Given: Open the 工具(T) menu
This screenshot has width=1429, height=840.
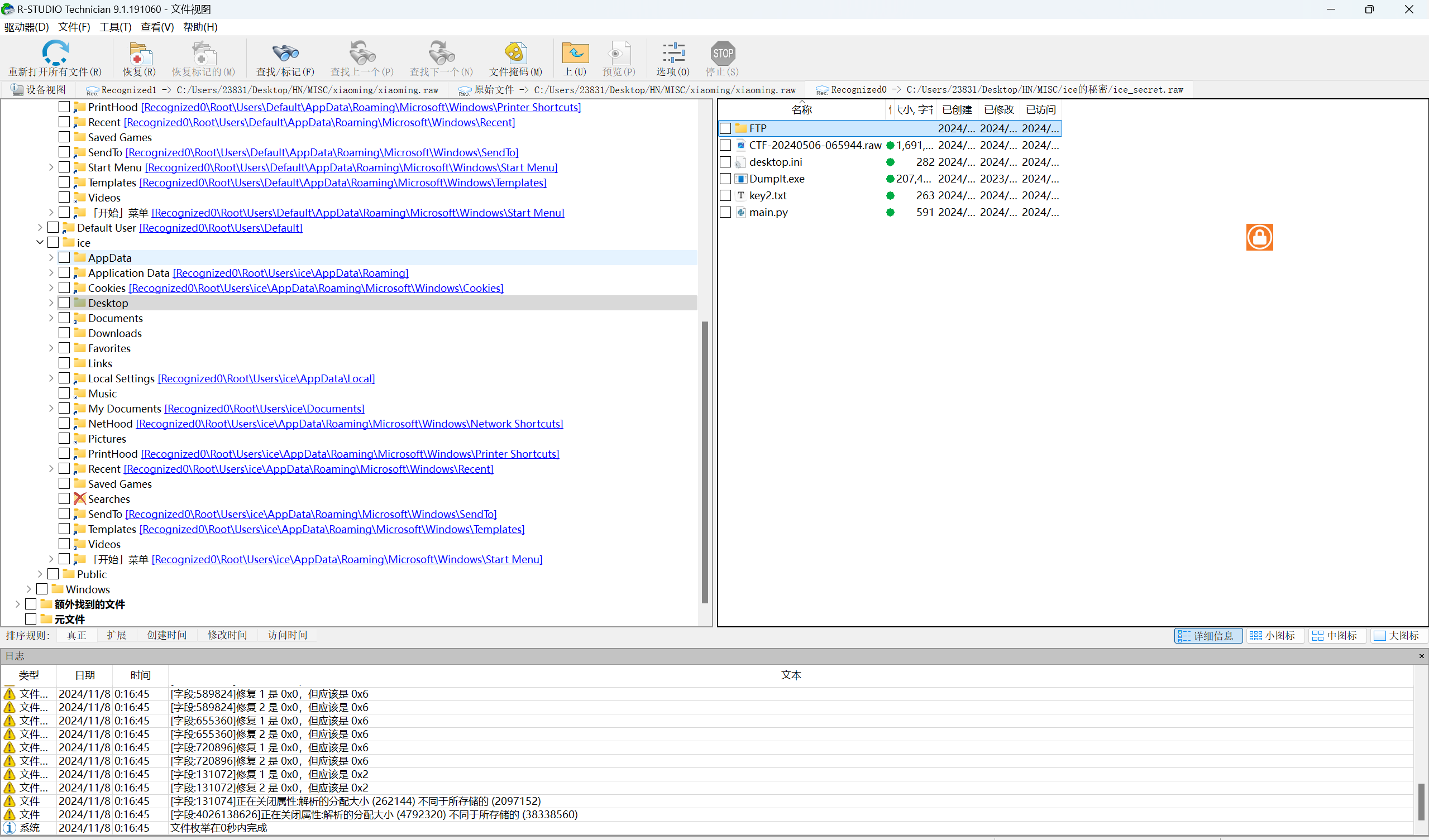Looking at the screenshot, I should (x=115, y=27).
